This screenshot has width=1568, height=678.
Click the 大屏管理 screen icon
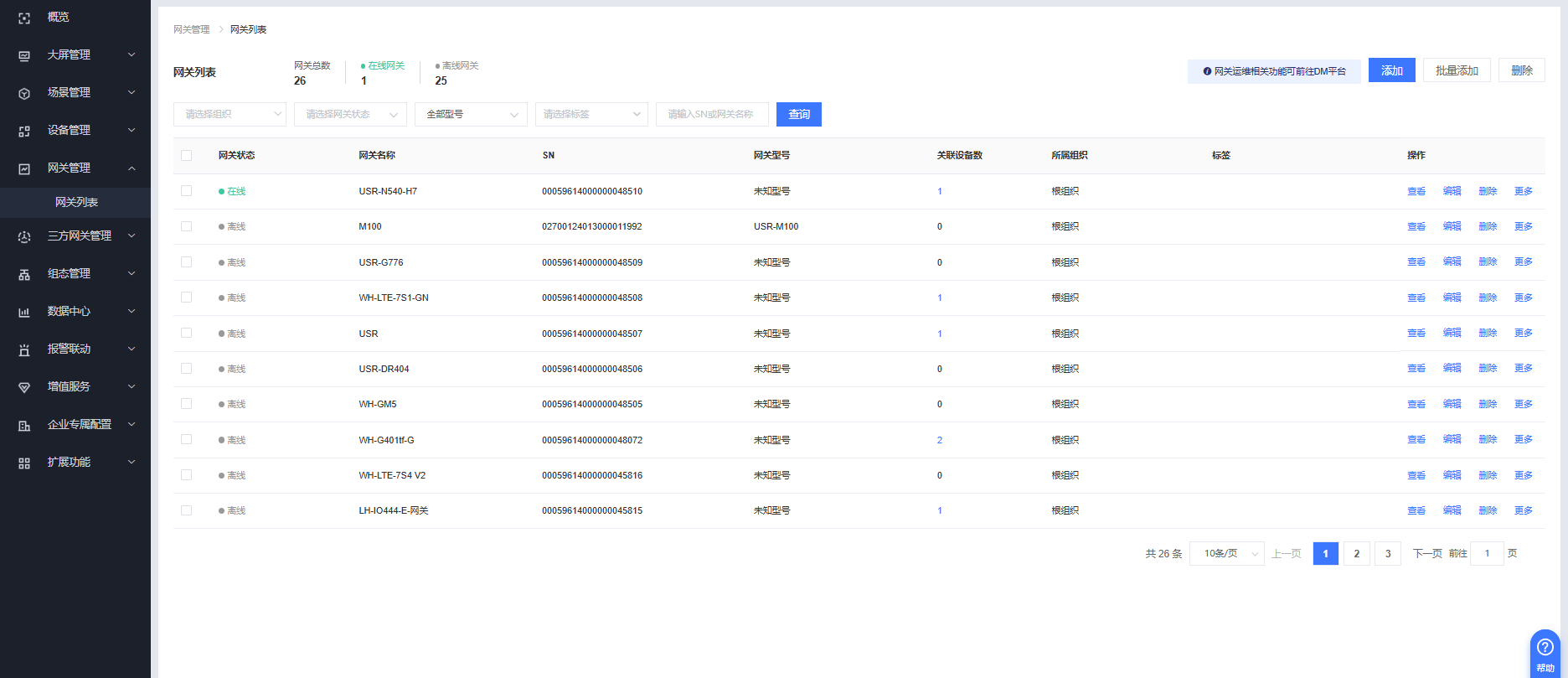[x=24, y=55]
